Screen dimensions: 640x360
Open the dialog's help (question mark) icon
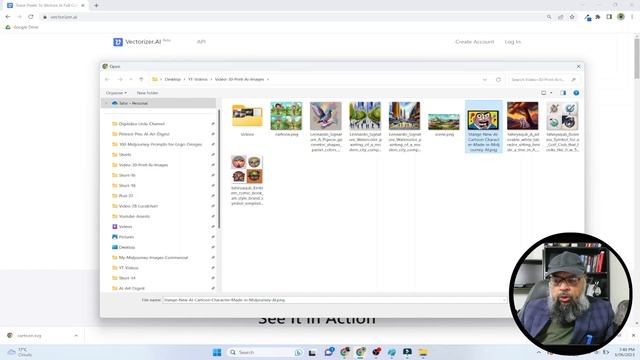pyautogui.click(x=576, y=93)
